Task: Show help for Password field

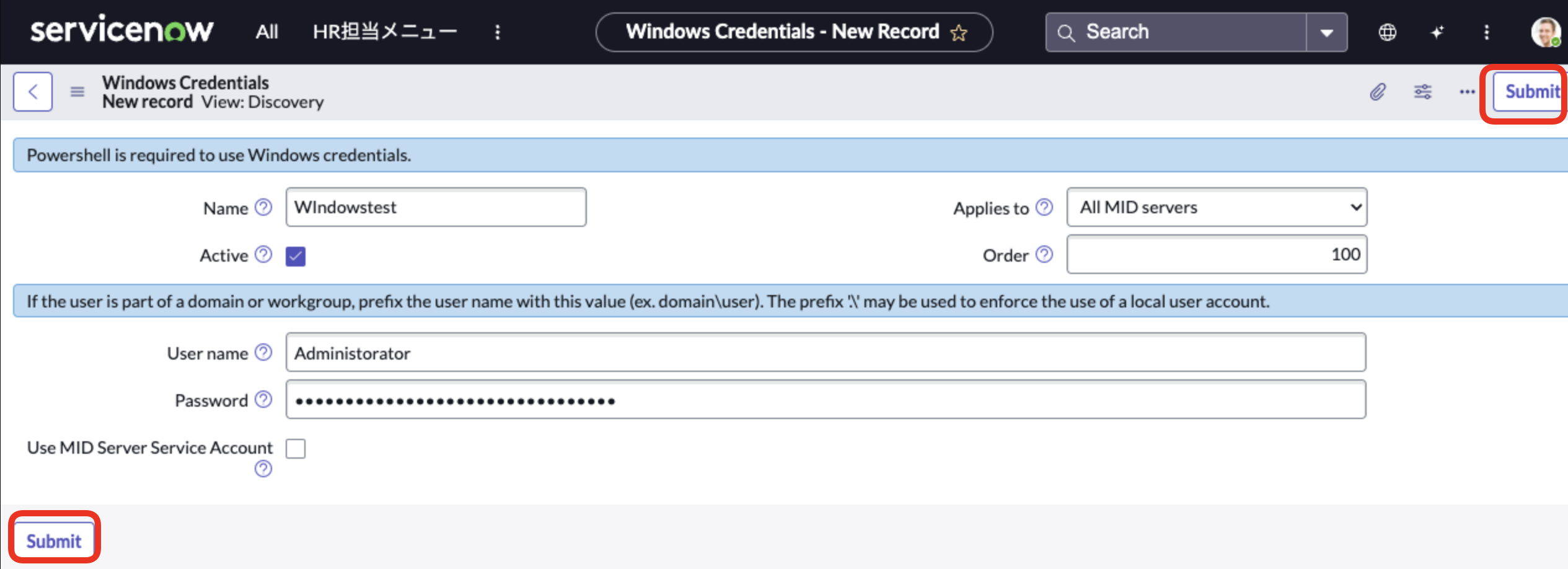Action: point(263,399)
